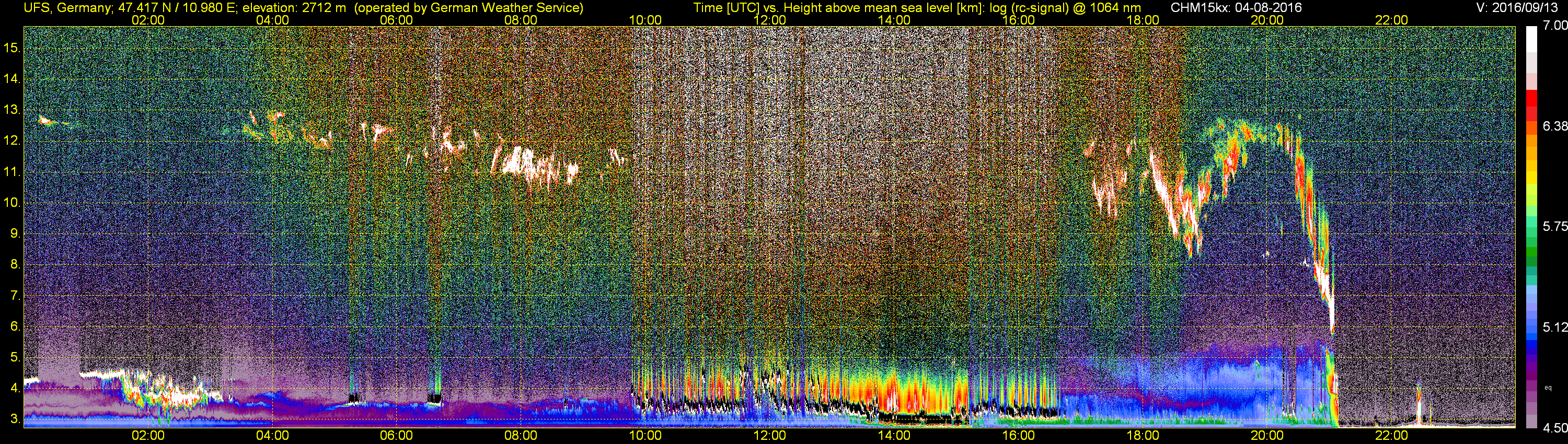Pick the yellow segment of the colorbar

tap(1532, 177)
